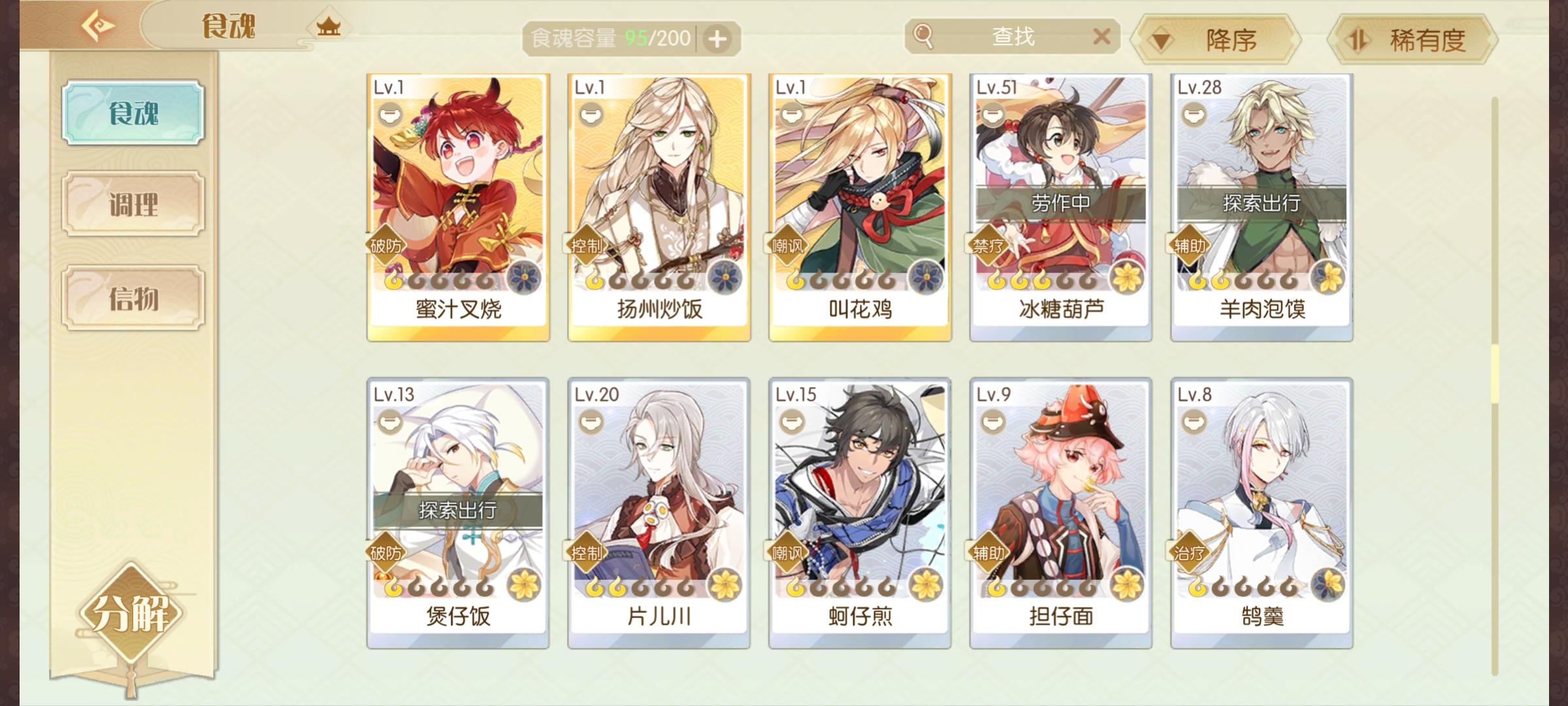Click the vertical scrollbar on the right
This screenshot has width=1568, height=706.
point(1495,386)
